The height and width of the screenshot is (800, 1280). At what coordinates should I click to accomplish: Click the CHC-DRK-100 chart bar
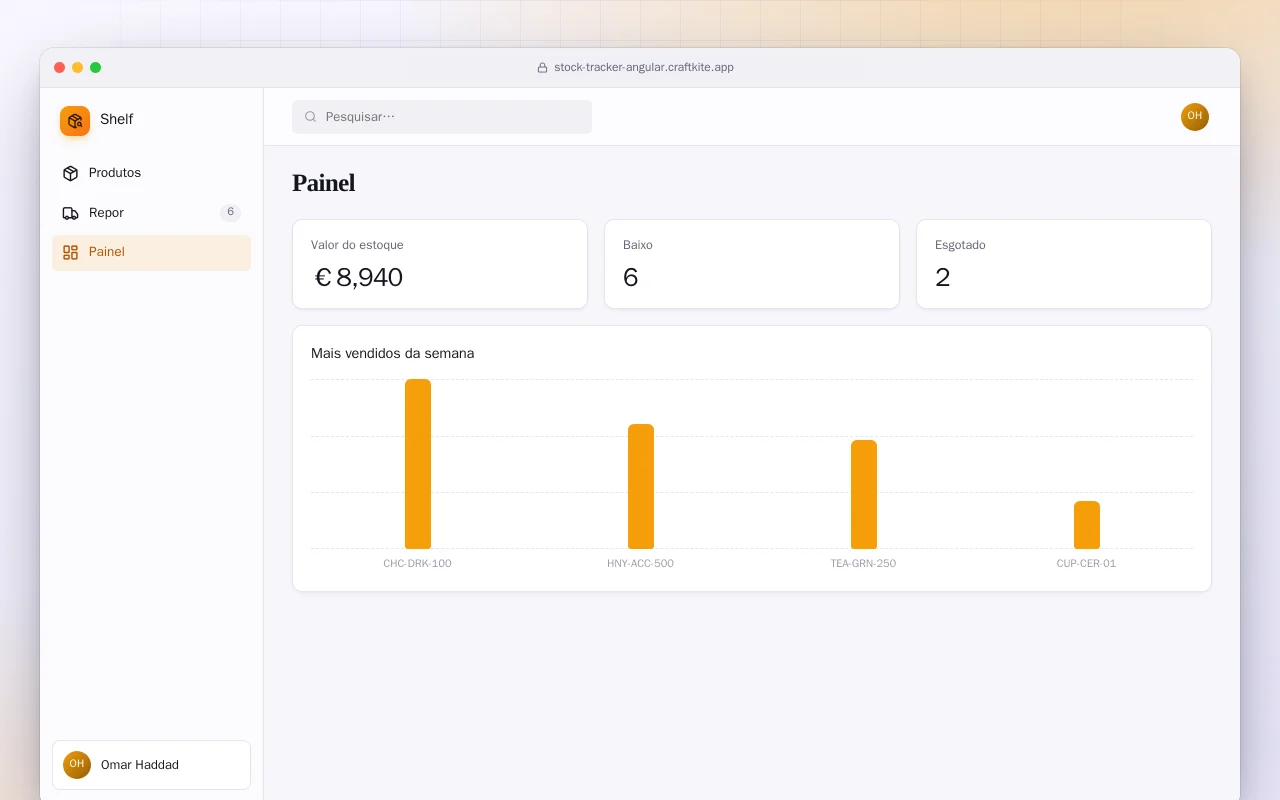[x=418, y=464]
